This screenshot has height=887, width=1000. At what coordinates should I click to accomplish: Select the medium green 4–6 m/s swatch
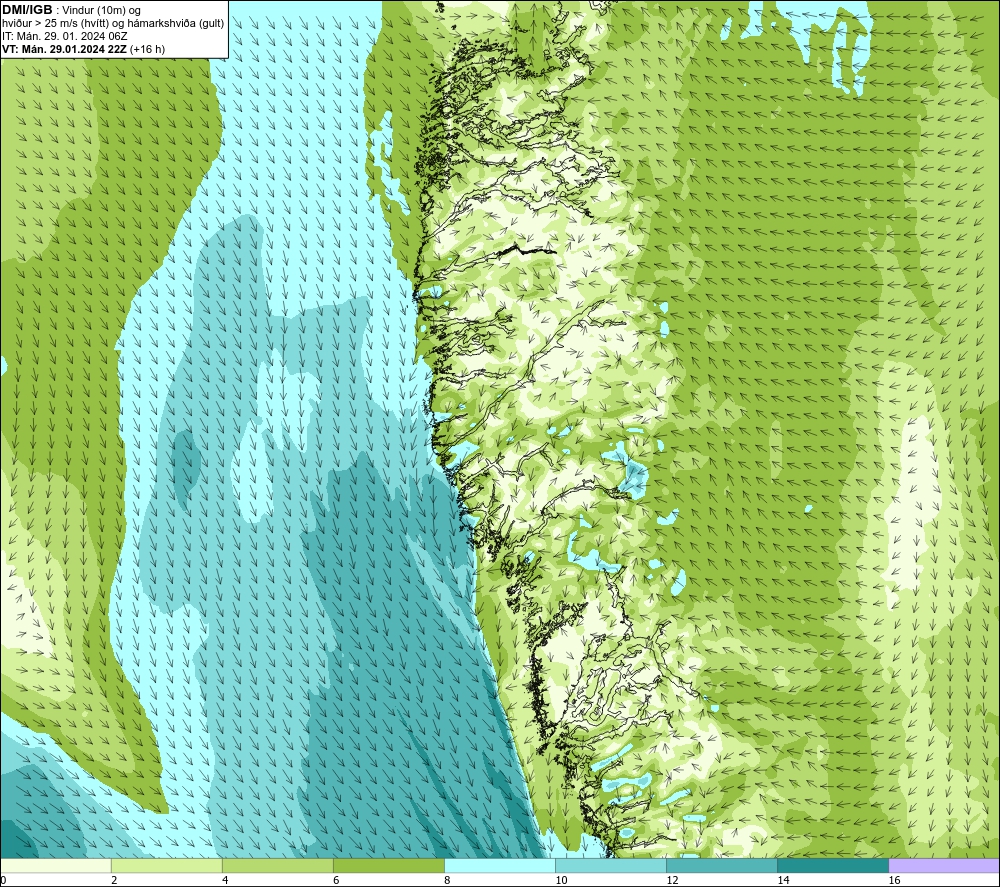point(277,866)
